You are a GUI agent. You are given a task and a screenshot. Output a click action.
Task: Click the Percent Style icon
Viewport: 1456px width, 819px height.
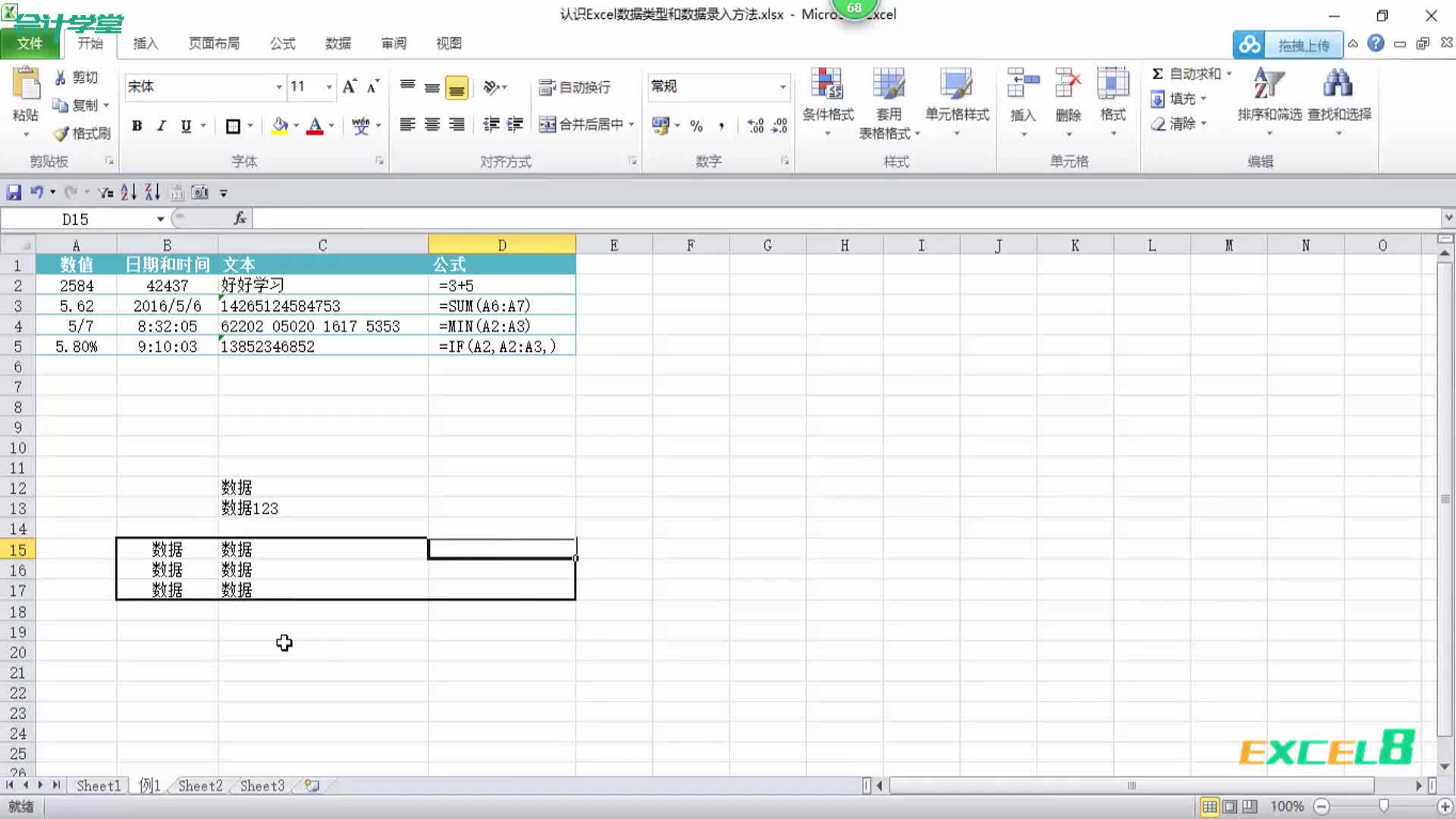[x=696, y=126]
